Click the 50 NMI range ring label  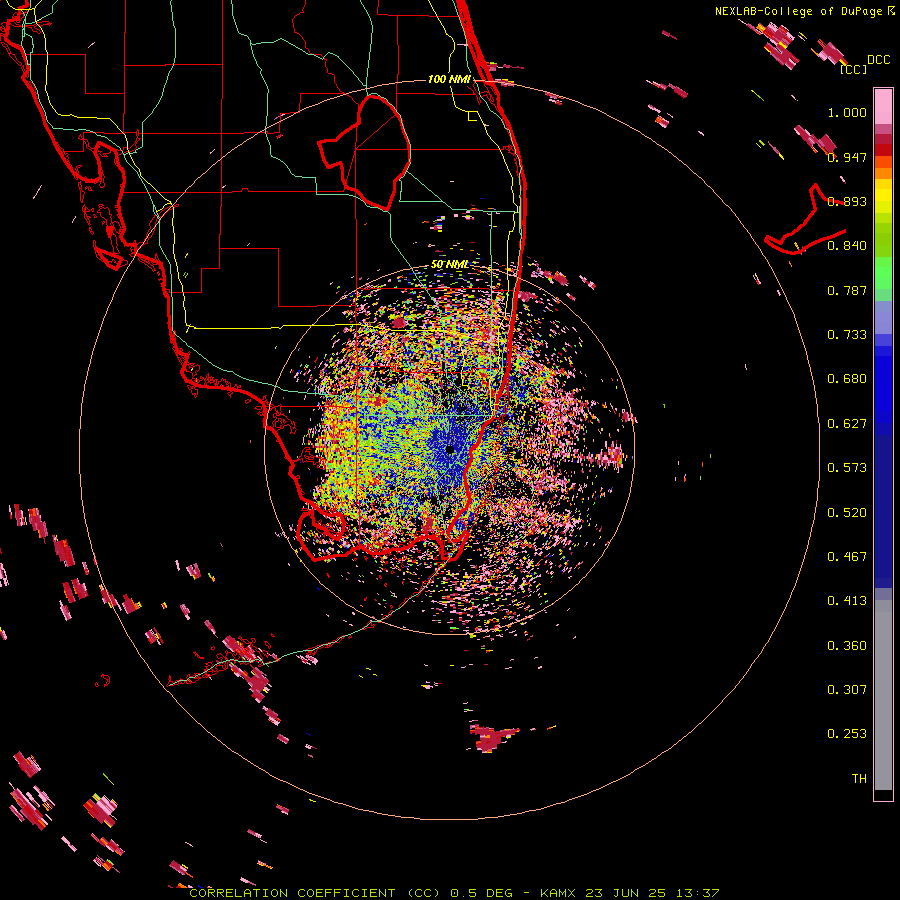pos(449,265)
